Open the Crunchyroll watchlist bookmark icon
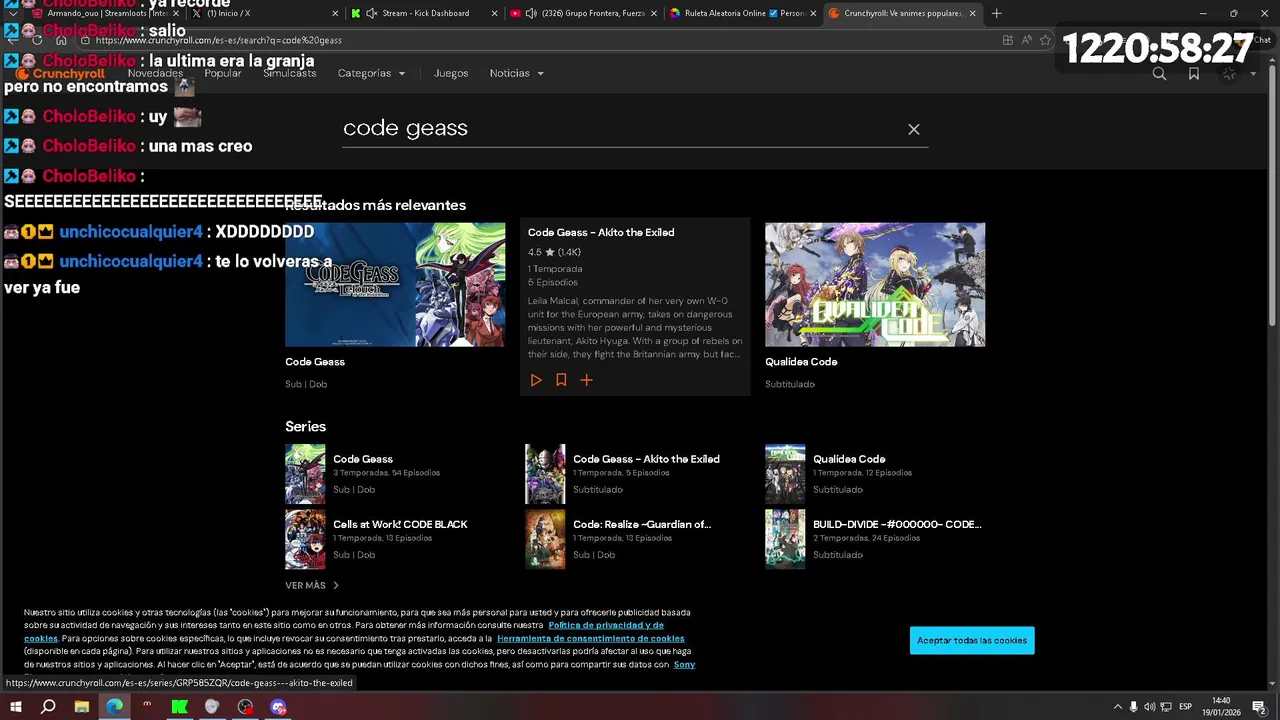1280x720 pixels. coord(1194,73)
